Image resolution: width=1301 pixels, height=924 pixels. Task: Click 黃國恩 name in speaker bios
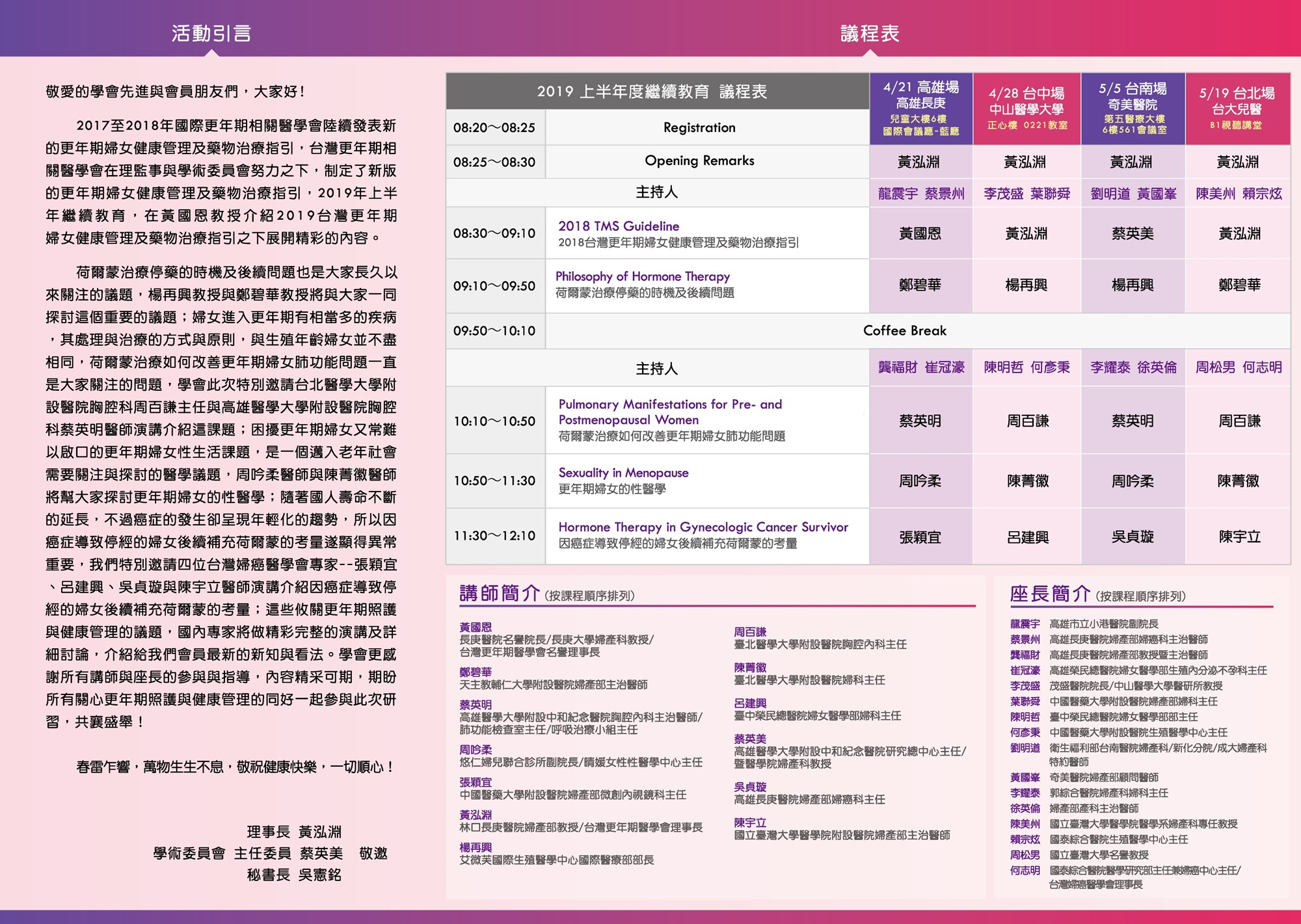(476, 627)
